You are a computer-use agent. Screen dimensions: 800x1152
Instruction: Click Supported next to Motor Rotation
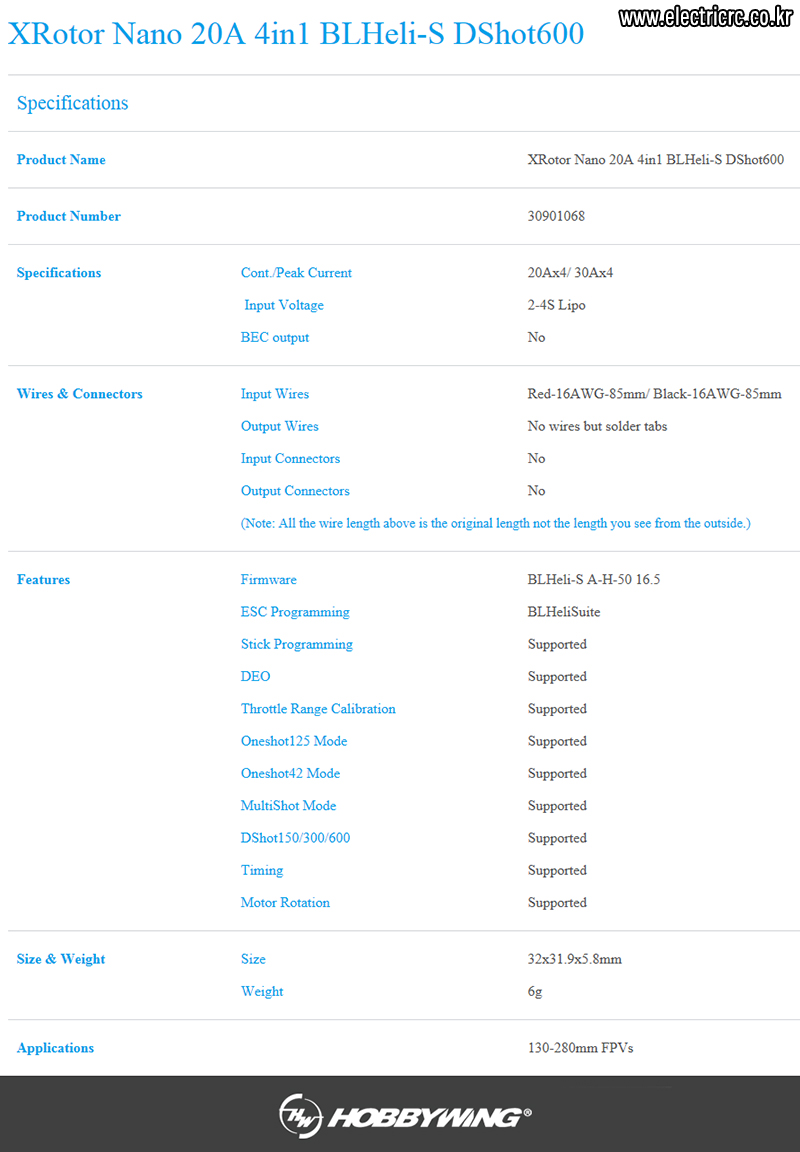(557, 903)
